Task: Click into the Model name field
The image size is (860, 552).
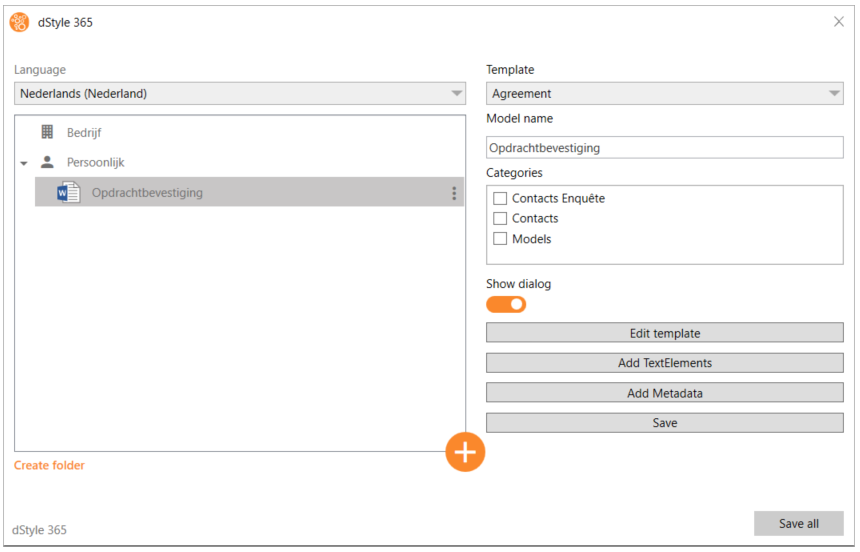Action: [x=664, y=148]
